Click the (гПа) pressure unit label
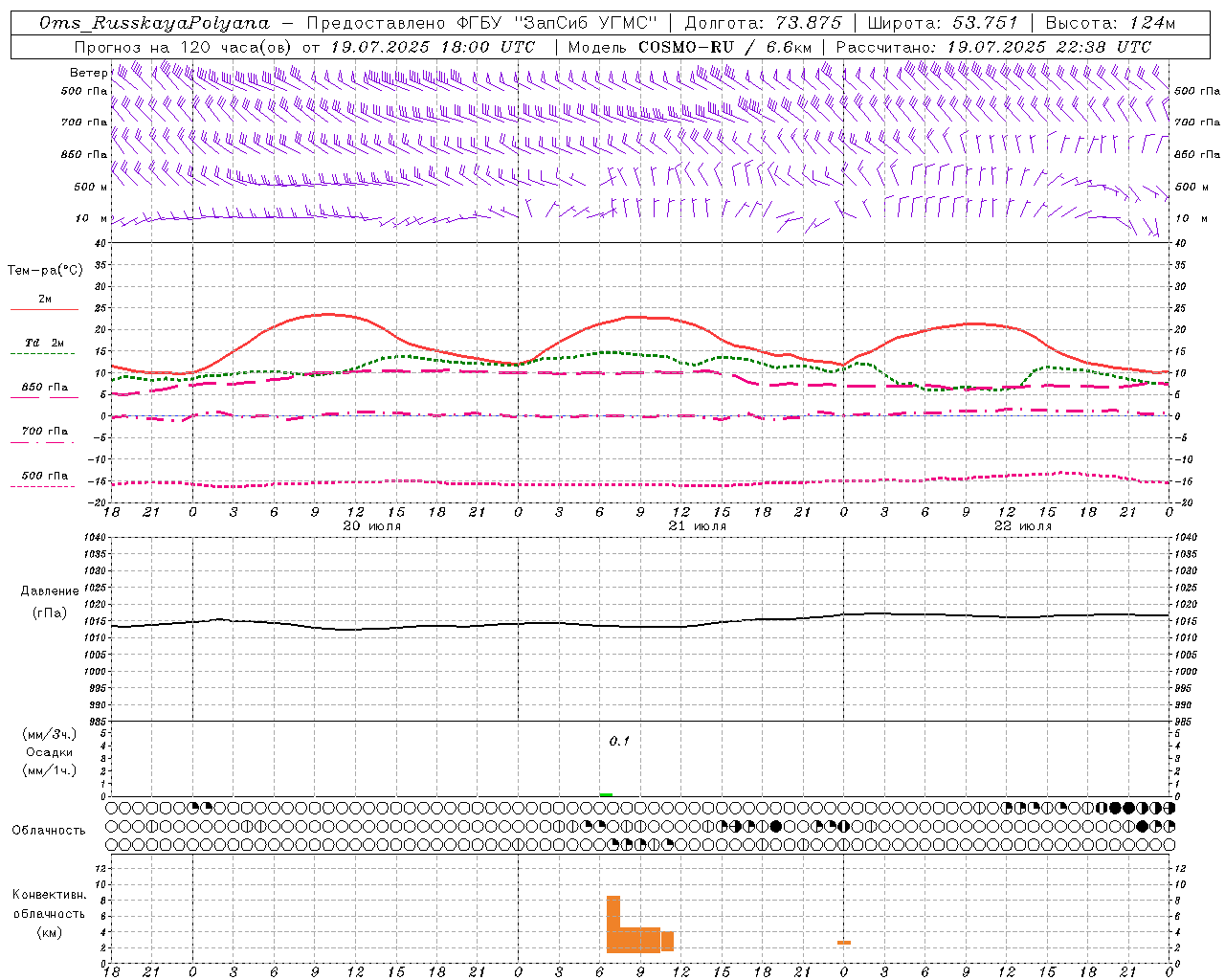 pyautogui.click(x=50, y=612)
